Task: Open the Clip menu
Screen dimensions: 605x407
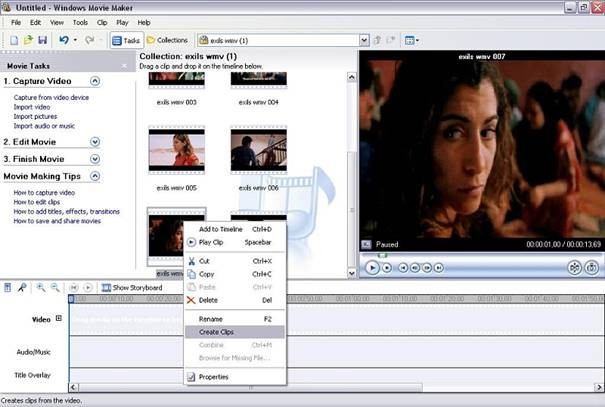Action: [102, 22]
